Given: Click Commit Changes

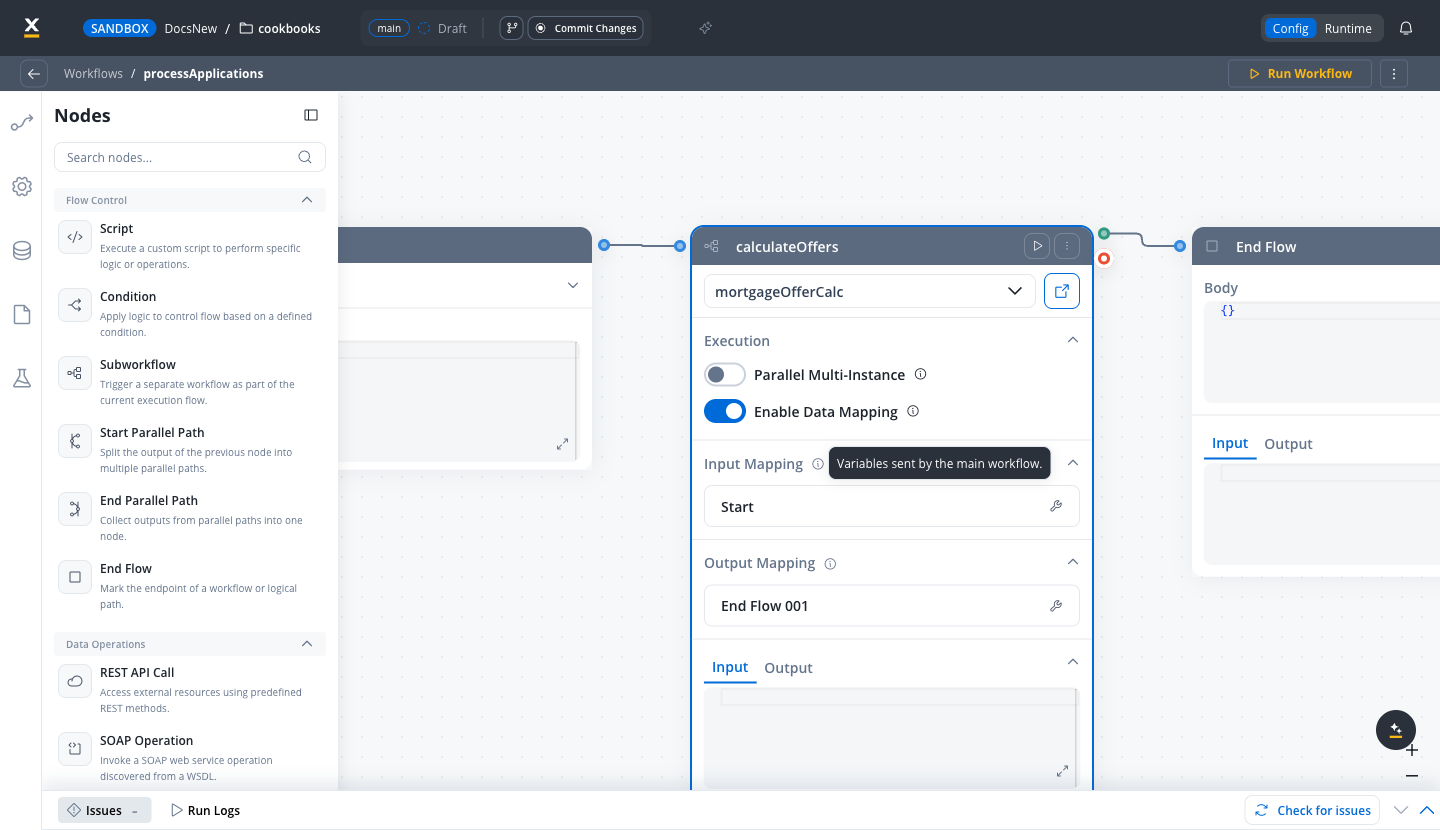Looking at the screenshot, I should 585,28.
